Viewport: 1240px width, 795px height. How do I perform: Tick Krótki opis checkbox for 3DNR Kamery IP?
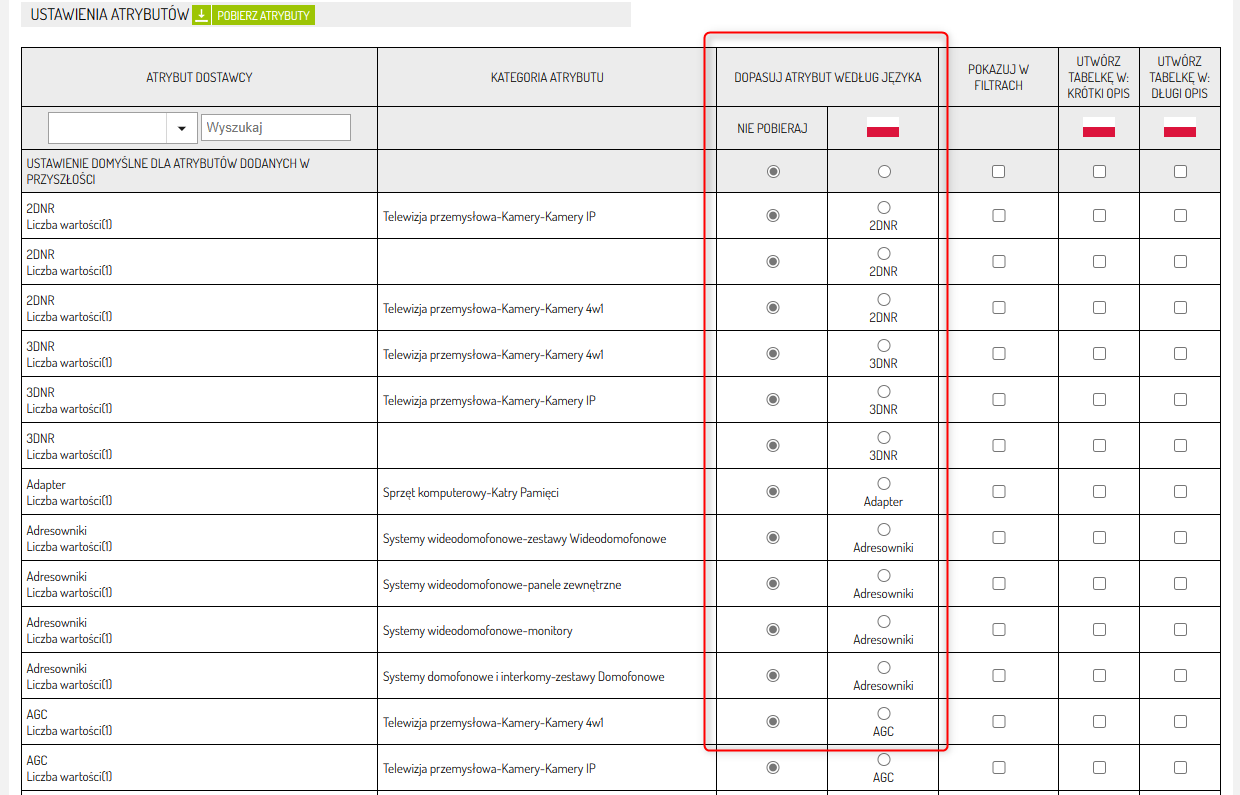pyautogui.click(x=1099, y=400)
